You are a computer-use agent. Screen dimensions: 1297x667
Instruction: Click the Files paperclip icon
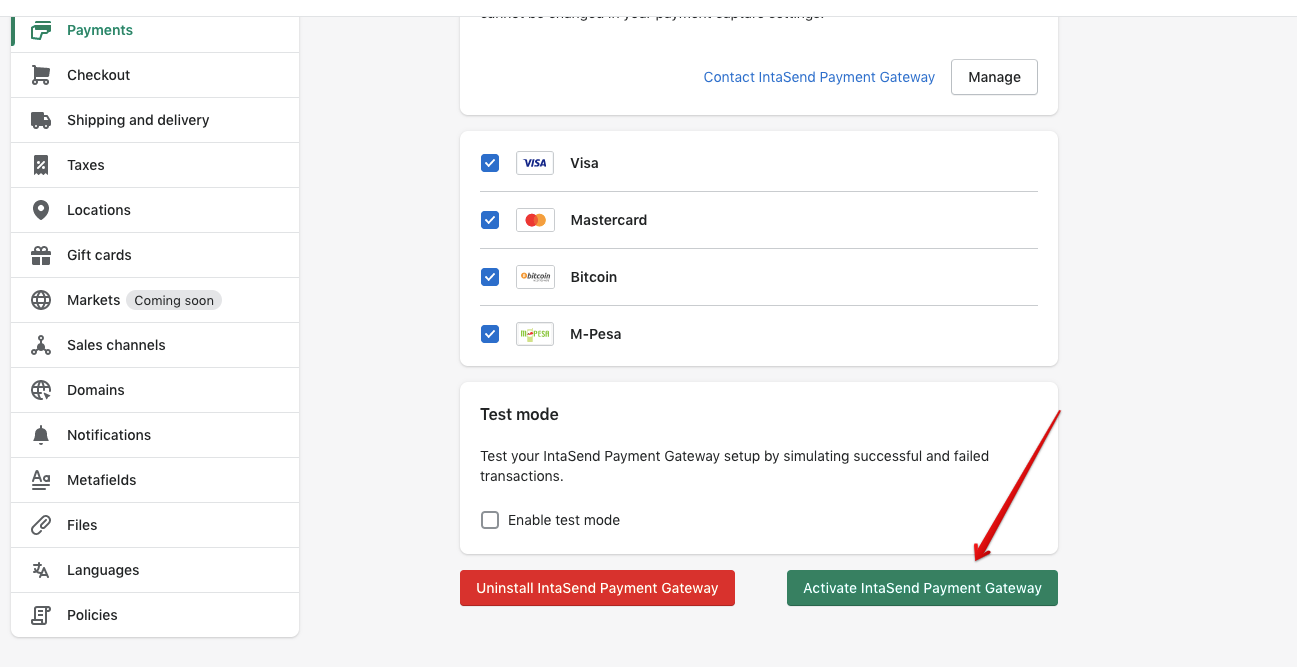coord(41,525)
